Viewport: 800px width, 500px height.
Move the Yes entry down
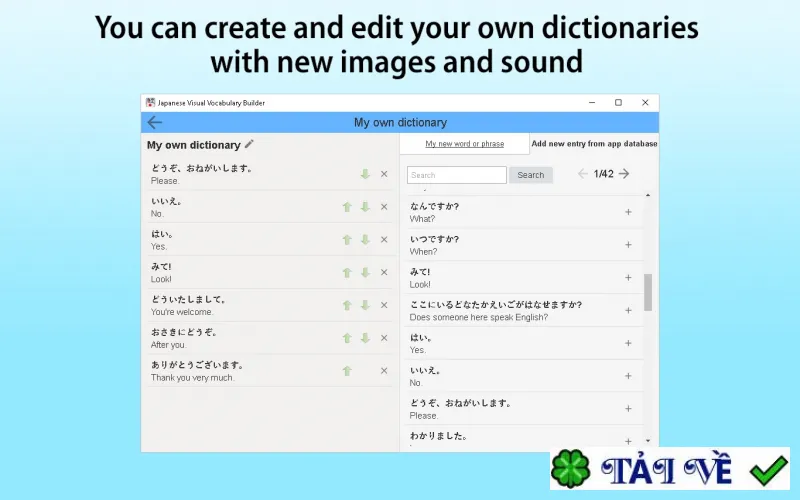(365, 239)
